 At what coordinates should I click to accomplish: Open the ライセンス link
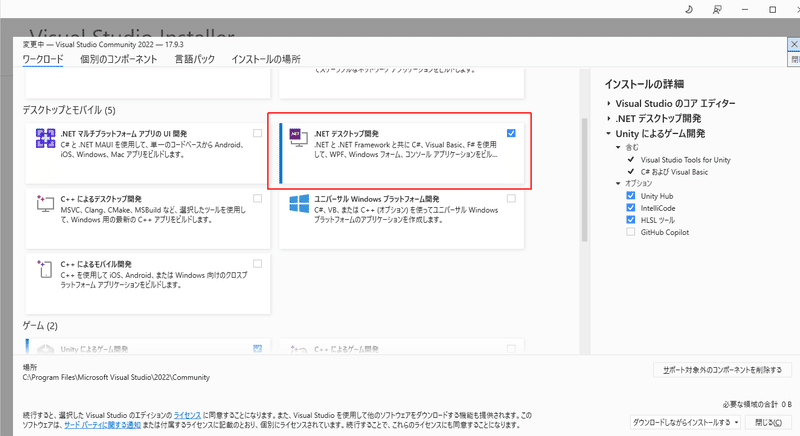click(x=187, y=415)
